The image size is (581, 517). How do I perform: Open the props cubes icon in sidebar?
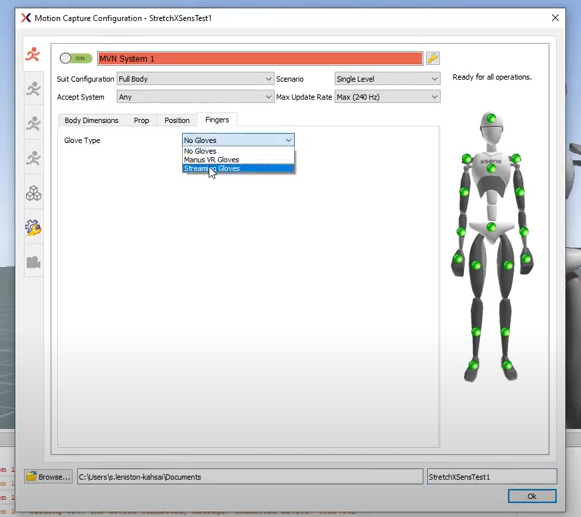pyautogui.click(x=33, y=193)
